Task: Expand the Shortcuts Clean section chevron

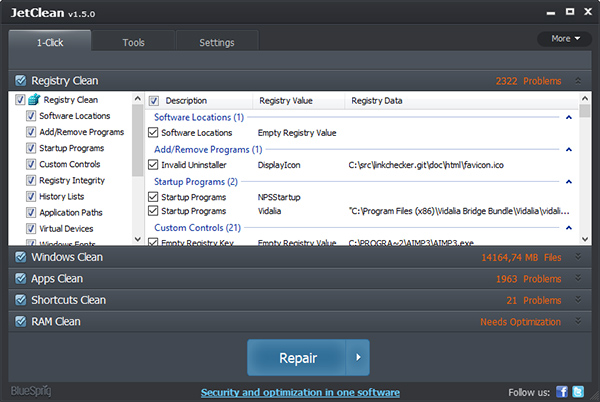Action: [x=577, y=300]
